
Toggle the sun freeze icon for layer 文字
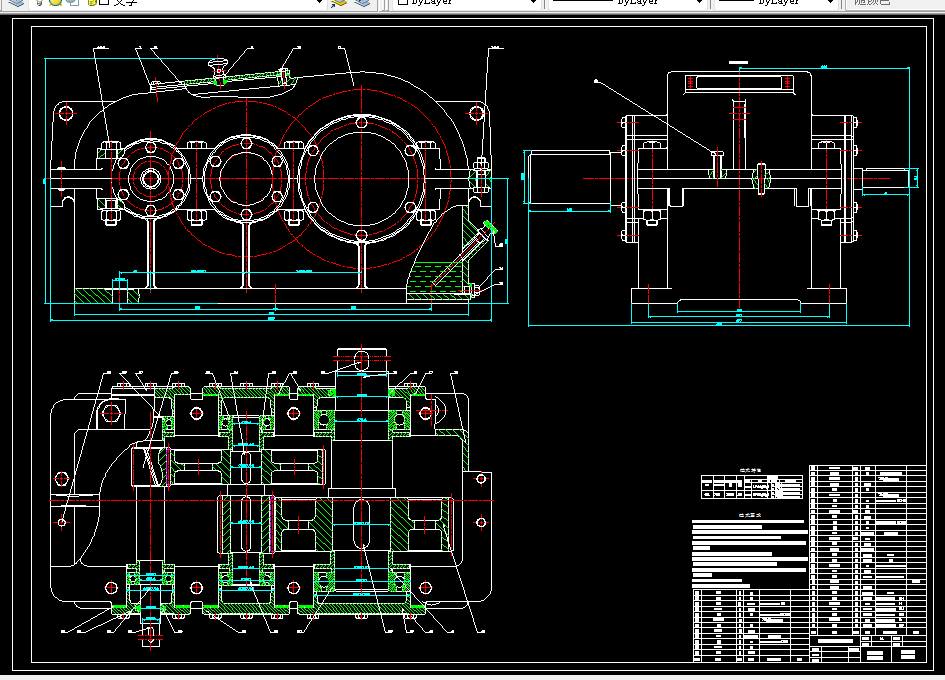point(55,2)
